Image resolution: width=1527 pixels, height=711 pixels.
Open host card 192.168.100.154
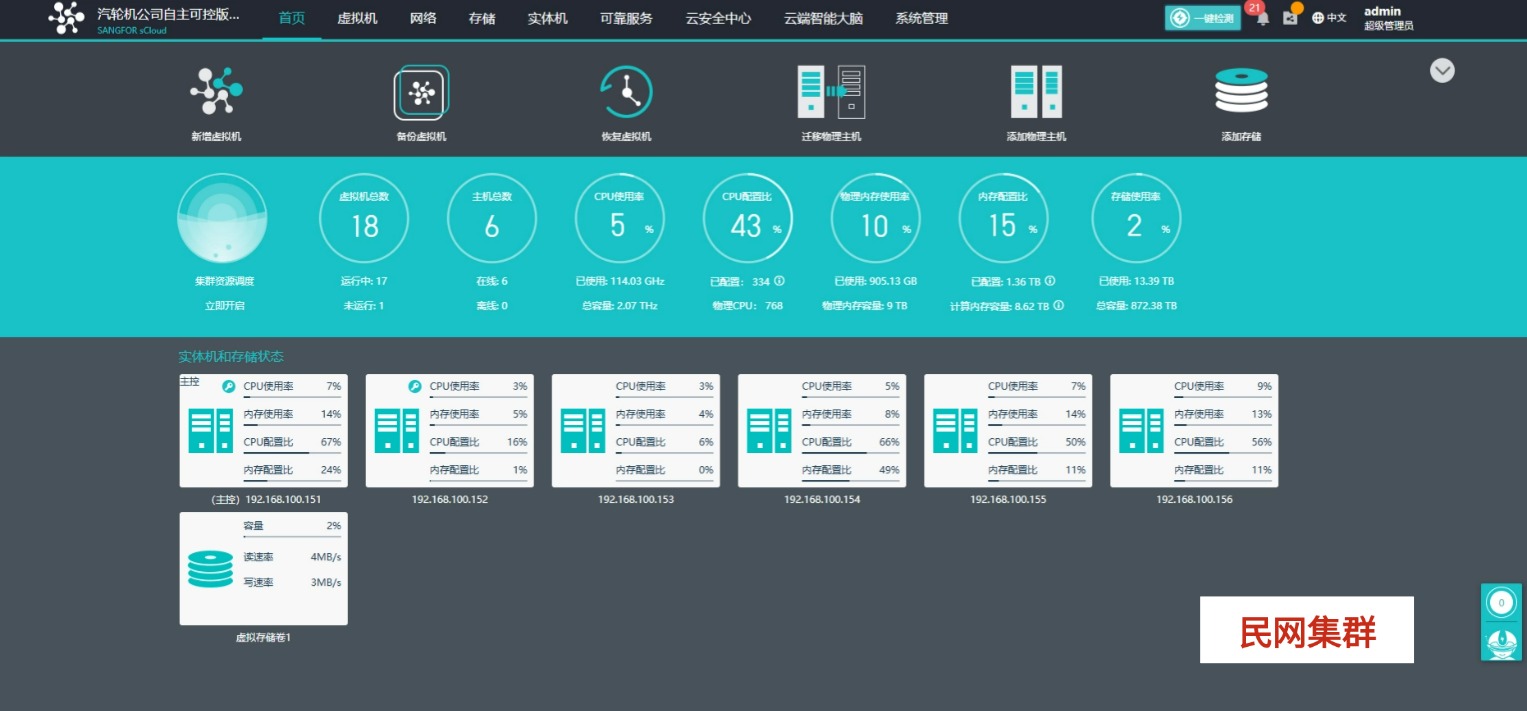coord(821,431)
